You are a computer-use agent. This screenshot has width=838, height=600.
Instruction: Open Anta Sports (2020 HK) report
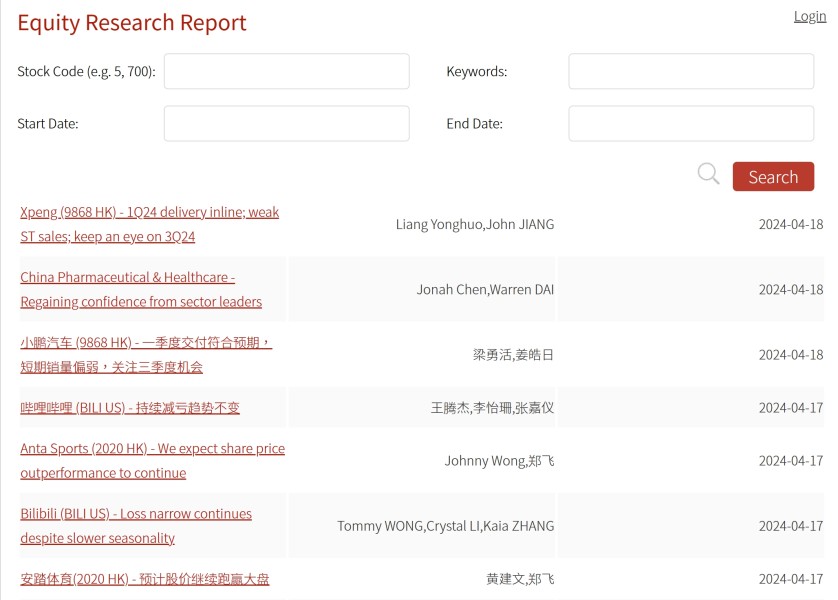pyautogui.click(x=152, y=461)
